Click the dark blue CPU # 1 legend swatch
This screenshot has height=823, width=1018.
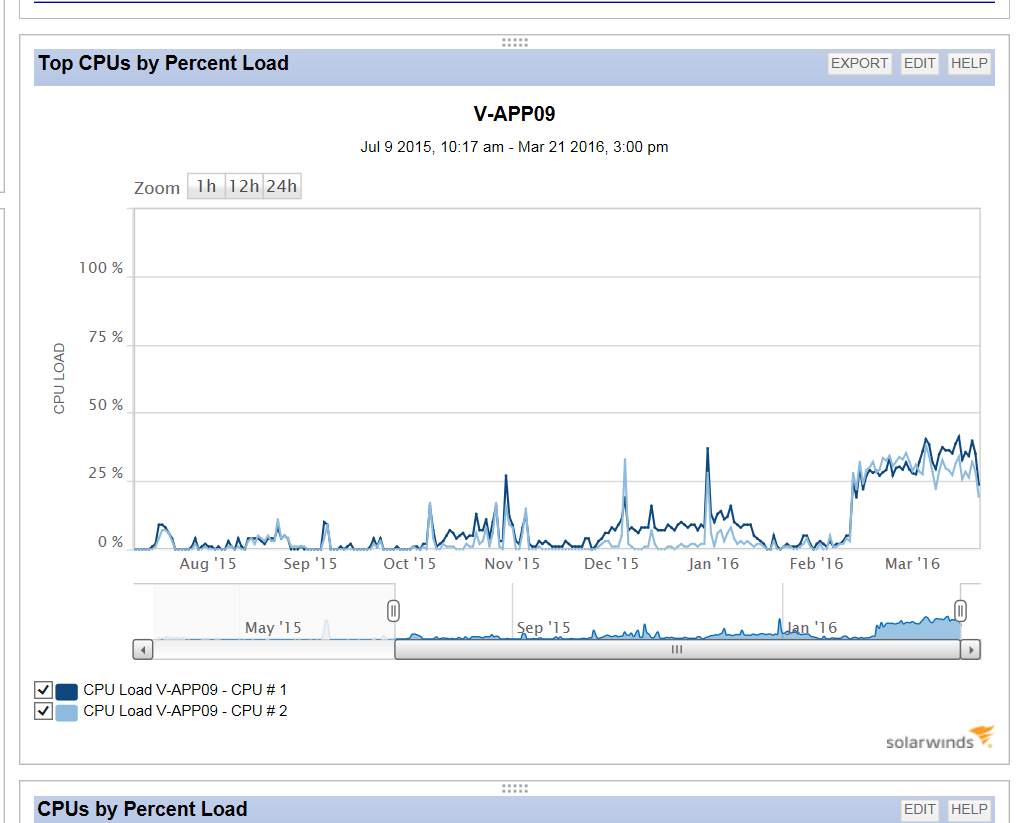pyautogui.click(x=67, y=691)
